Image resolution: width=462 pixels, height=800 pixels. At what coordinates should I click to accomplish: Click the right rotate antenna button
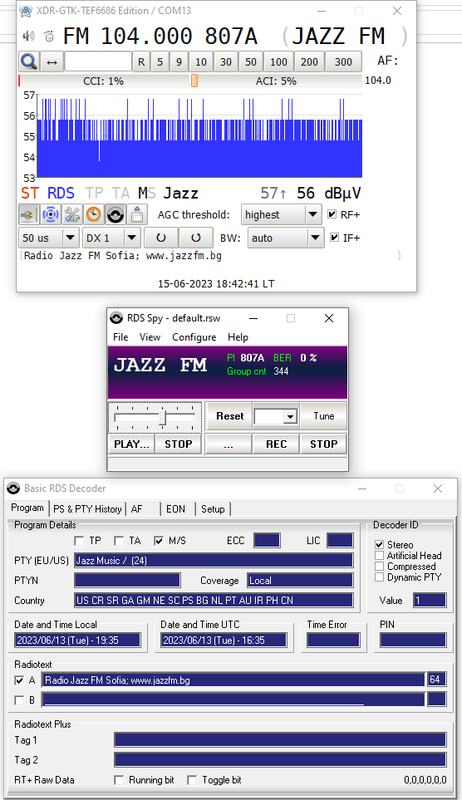pos(196,238)
